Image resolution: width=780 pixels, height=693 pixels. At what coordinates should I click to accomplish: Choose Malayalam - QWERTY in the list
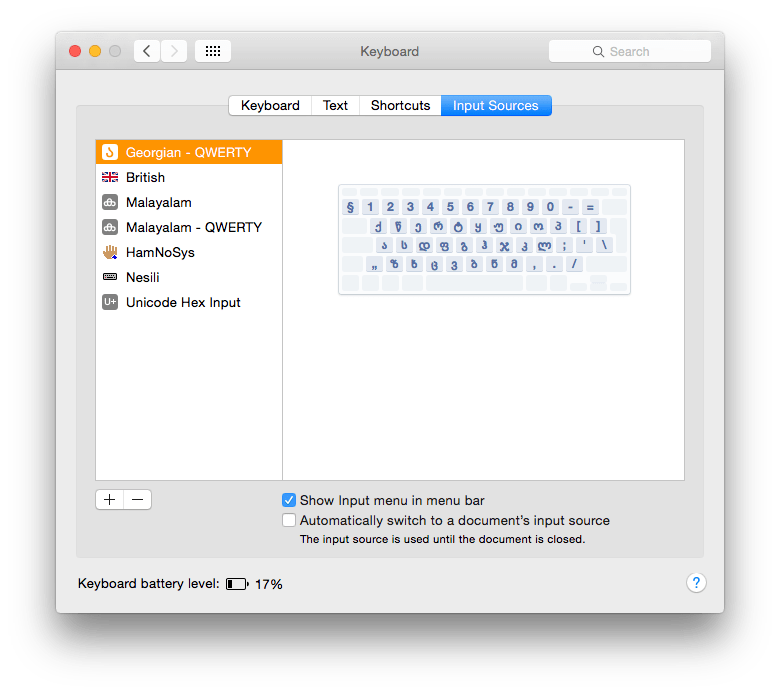(189, 227)
